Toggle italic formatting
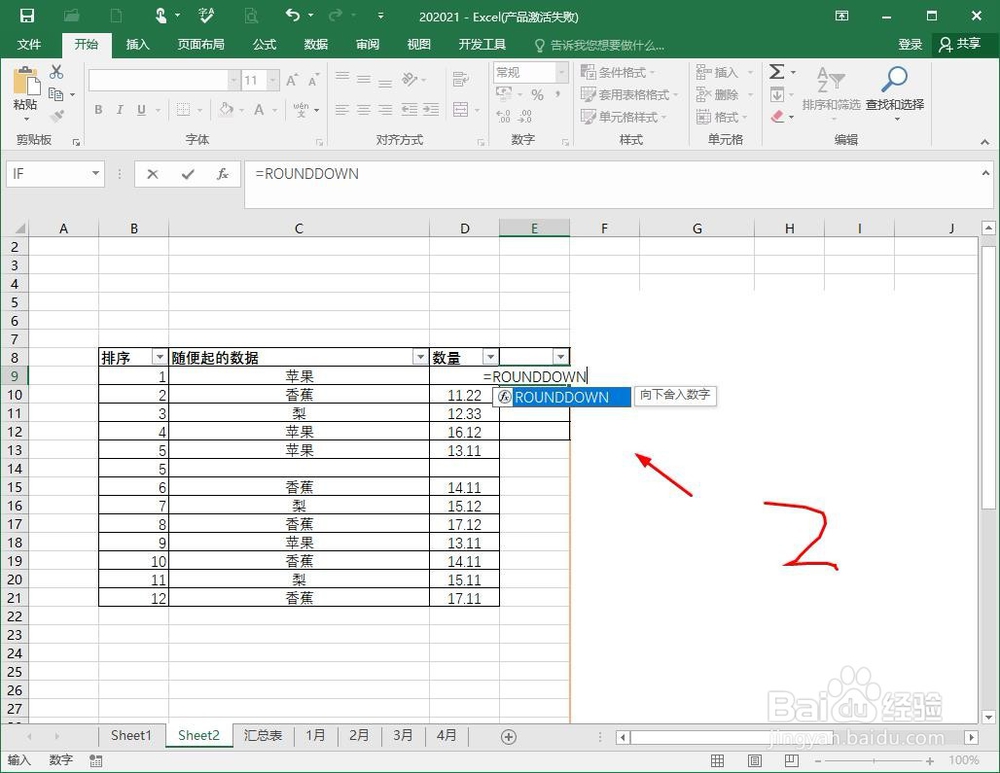This screenshot has width=1000, height=773. [x=120, y=110]
